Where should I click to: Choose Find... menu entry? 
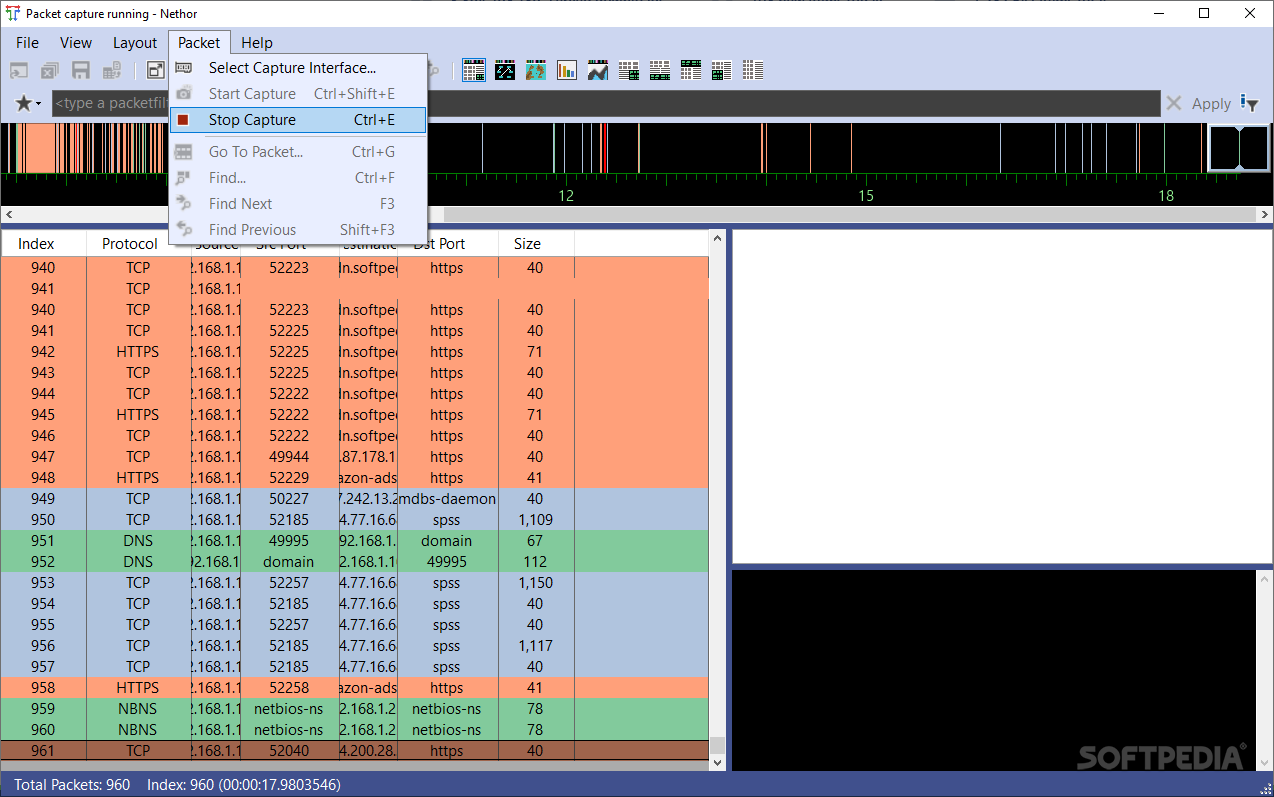tap(298, 178)
